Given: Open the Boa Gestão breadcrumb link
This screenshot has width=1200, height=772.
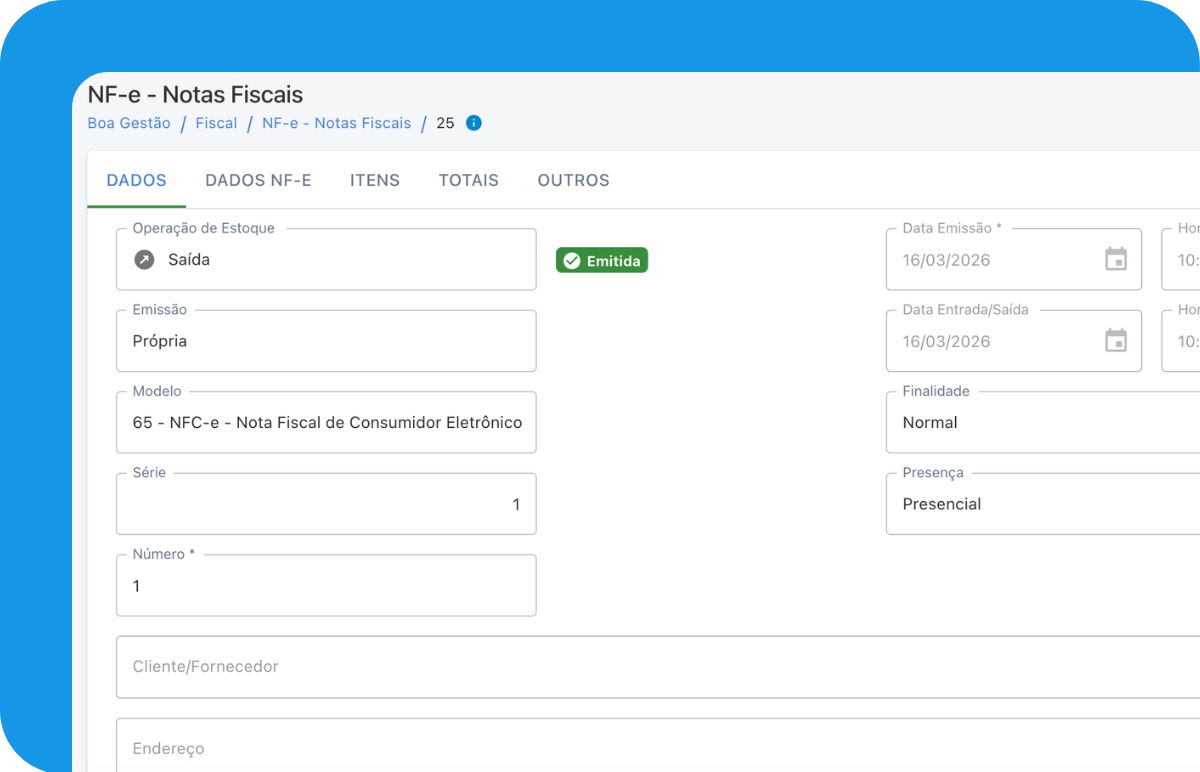Looking at the screenshot, I should [x=128, y=123].
